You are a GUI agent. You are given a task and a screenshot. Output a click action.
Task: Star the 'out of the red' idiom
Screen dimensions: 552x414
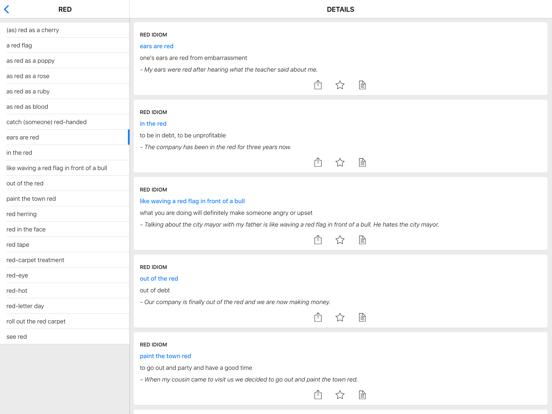click(x=340, y=317)
